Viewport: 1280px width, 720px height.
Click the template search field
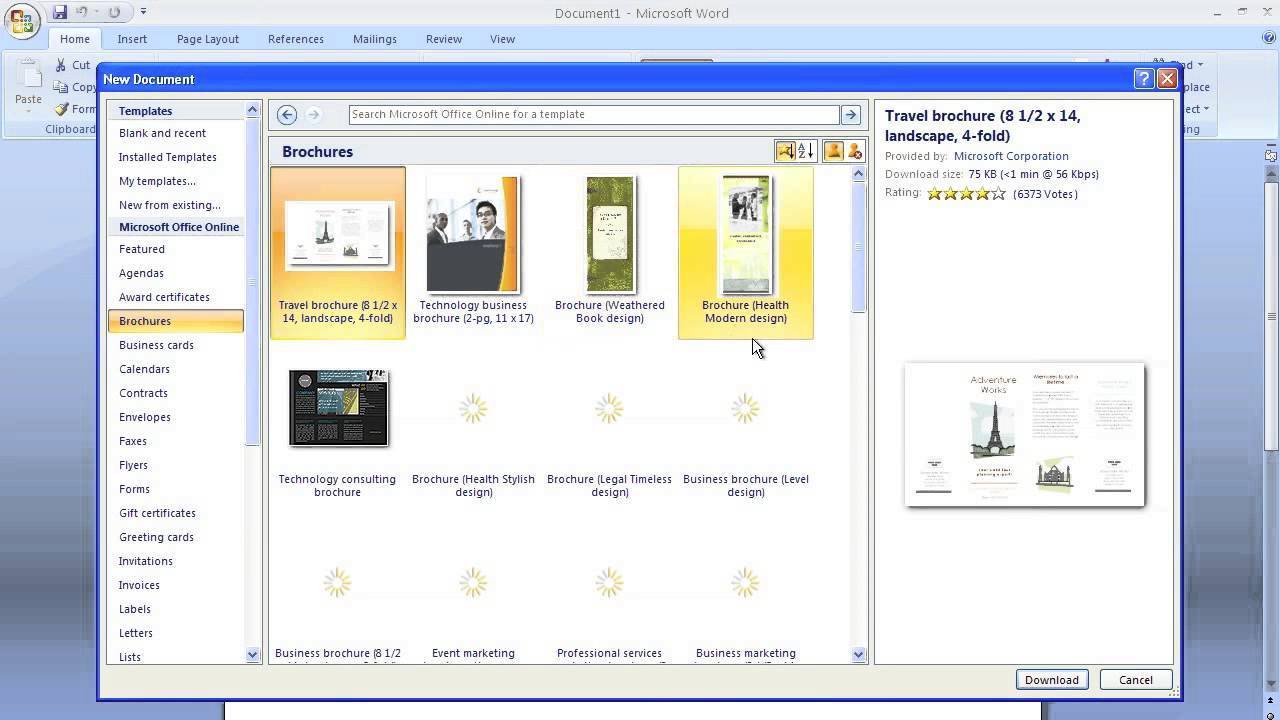pyautogui.click(x=593, y=115)
